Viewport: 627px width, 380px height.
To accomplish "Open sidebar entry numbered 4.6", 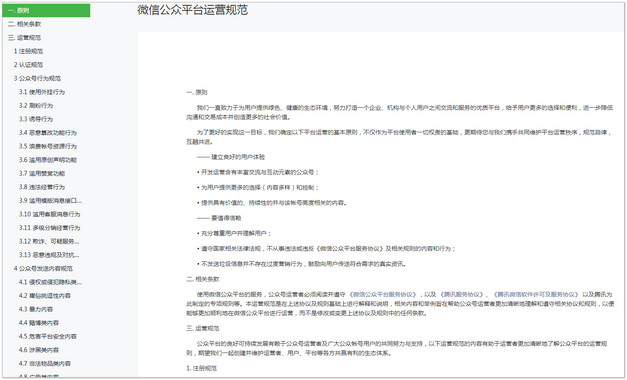I will [39, 350].
